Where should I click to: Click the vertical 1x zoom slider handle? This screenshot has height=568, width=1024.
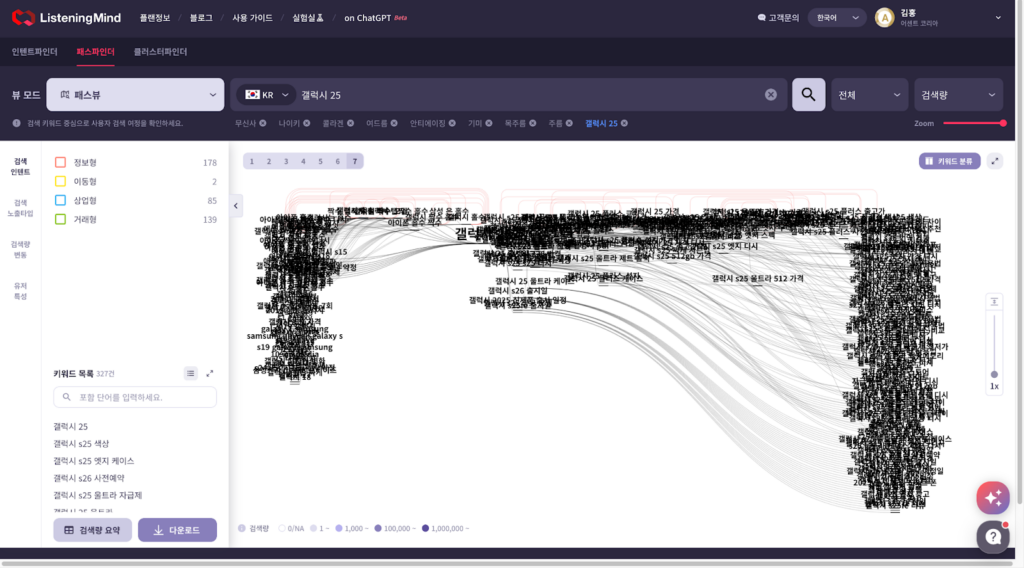[x=993, y=375]
